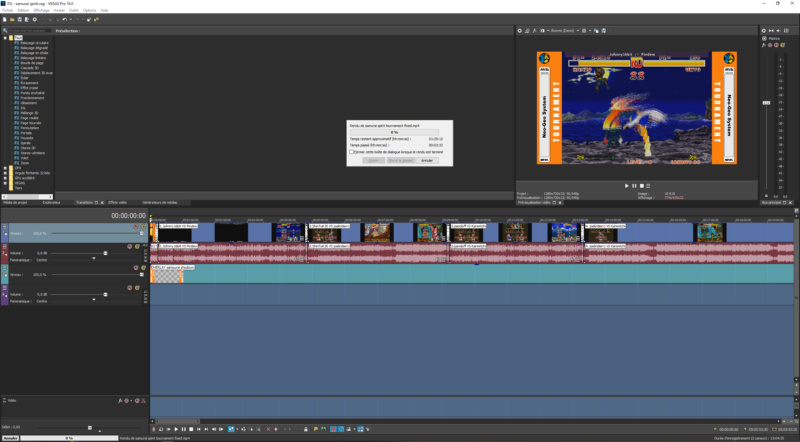Click the video output FX icon in preview

tap(535, 31)
